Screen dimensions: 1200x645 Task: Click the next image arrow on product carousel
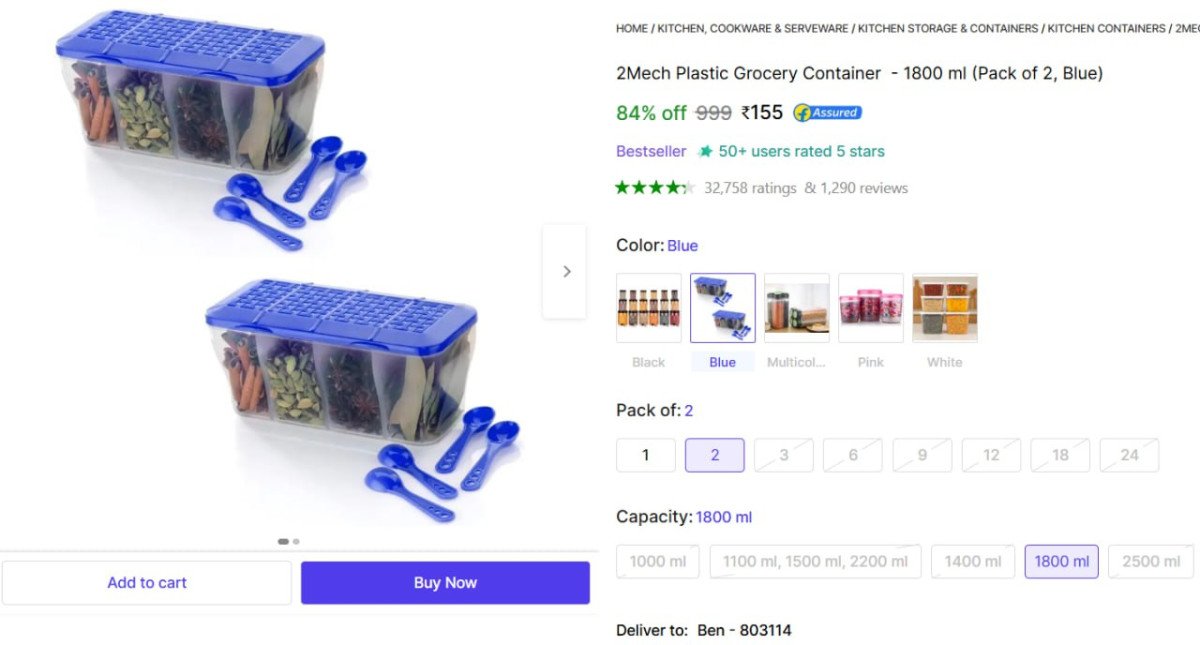point(566,270)
